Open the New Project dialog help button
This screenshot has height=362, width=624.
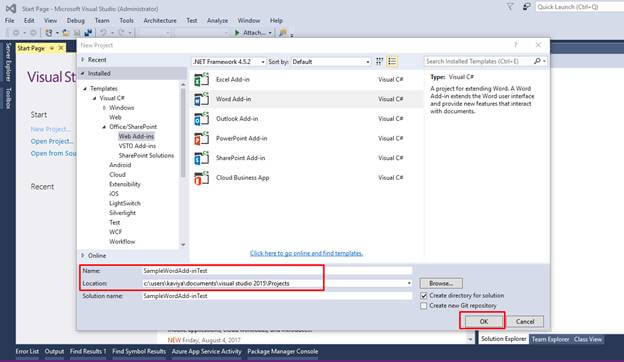pos(516,45)
